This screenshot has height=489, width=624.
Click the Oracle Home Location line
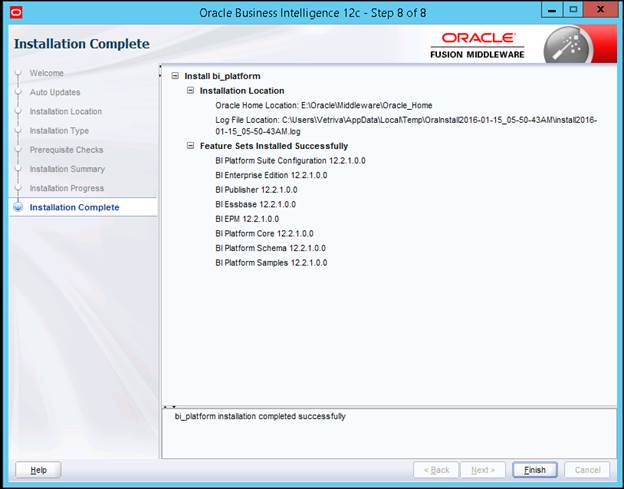(x=324, y=105)
